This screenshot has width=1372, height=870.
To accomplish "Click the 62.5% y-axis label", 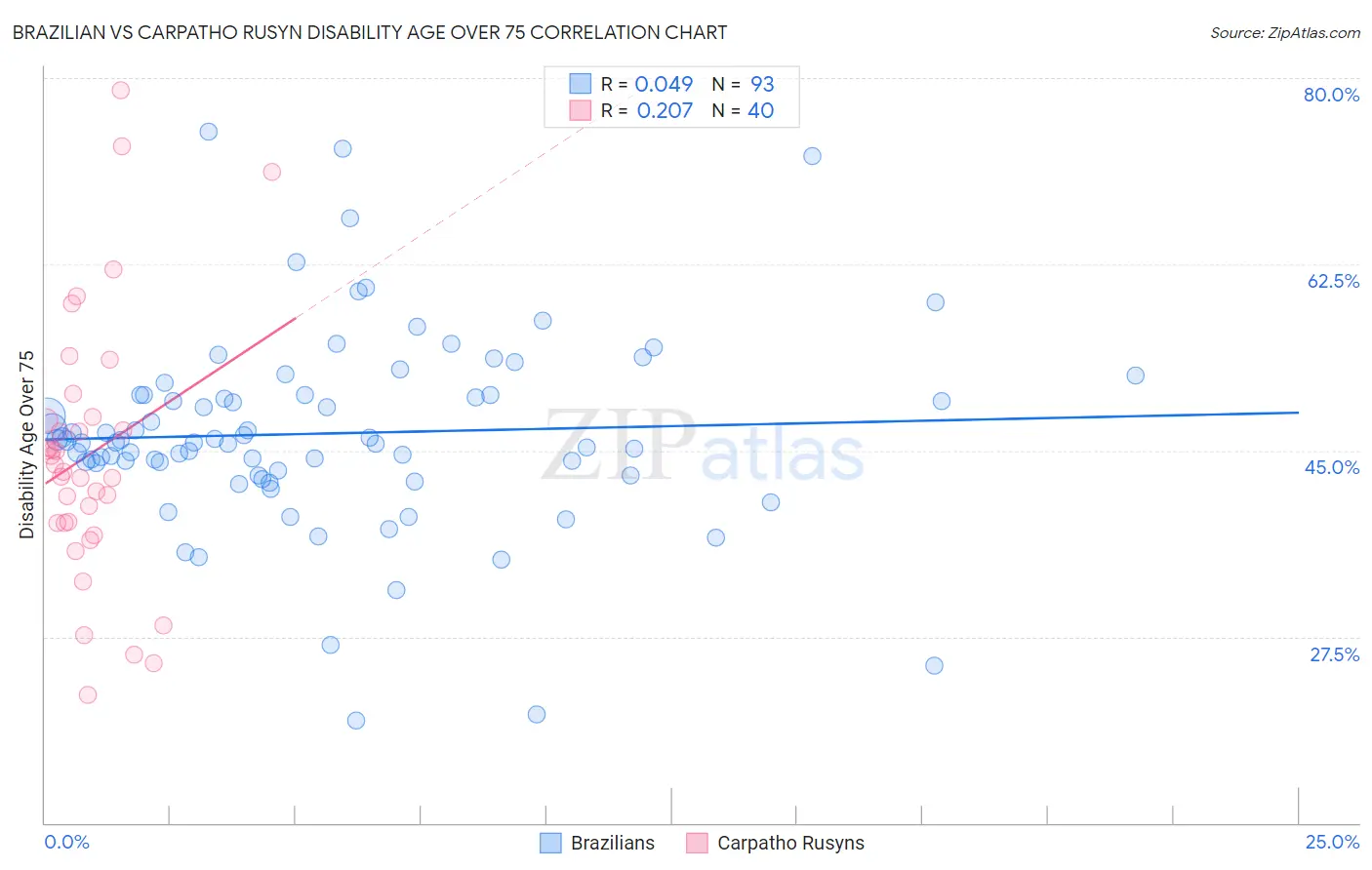I will point(1333,281).
